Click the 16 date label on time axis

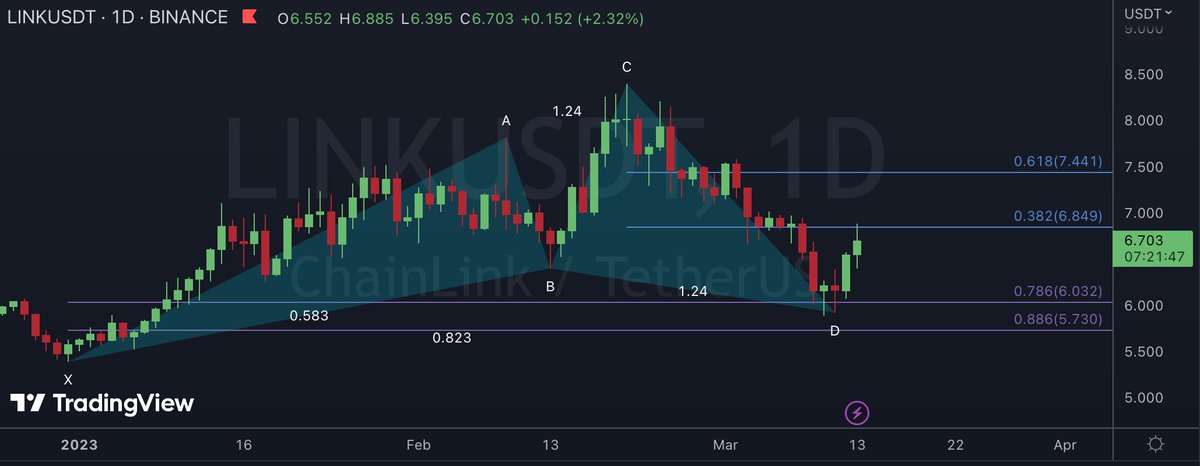pos(243,444)
